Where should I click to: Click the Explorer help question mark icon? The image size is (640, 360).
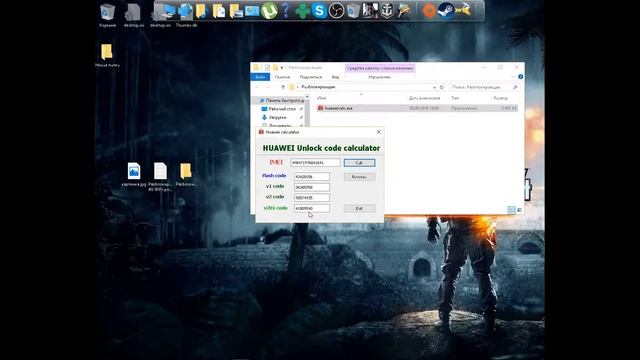[520, 77]
